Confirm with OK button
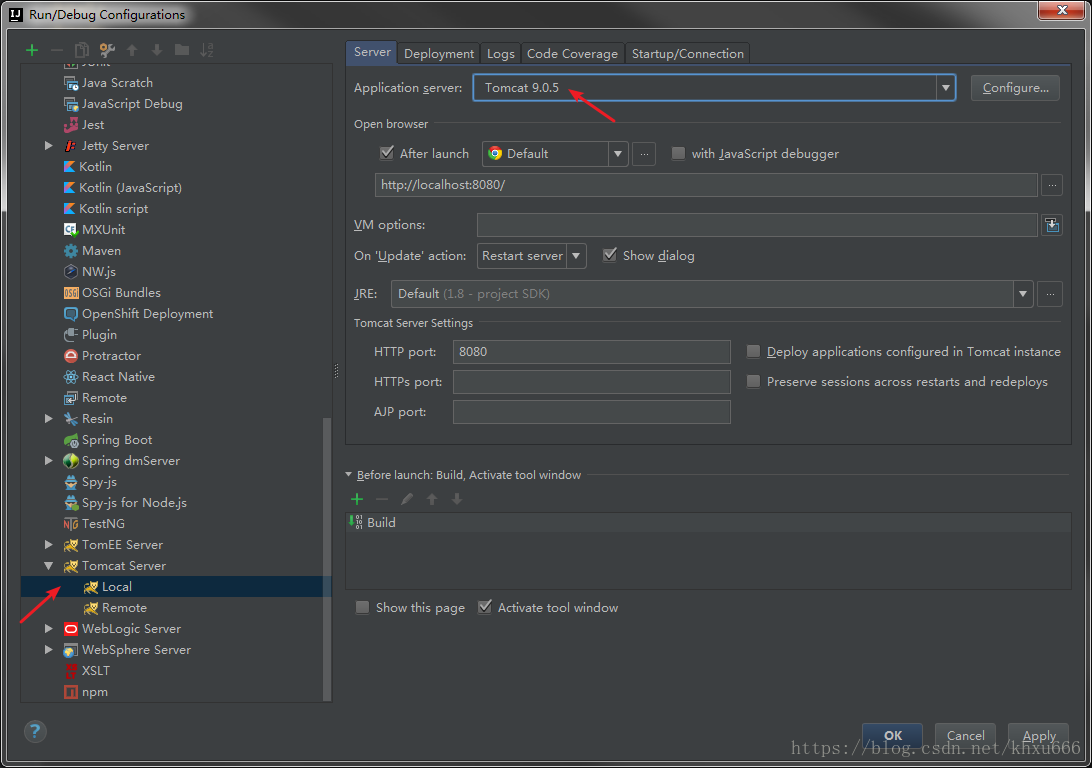Screen dimensions: 1092x768 (893, 735)
